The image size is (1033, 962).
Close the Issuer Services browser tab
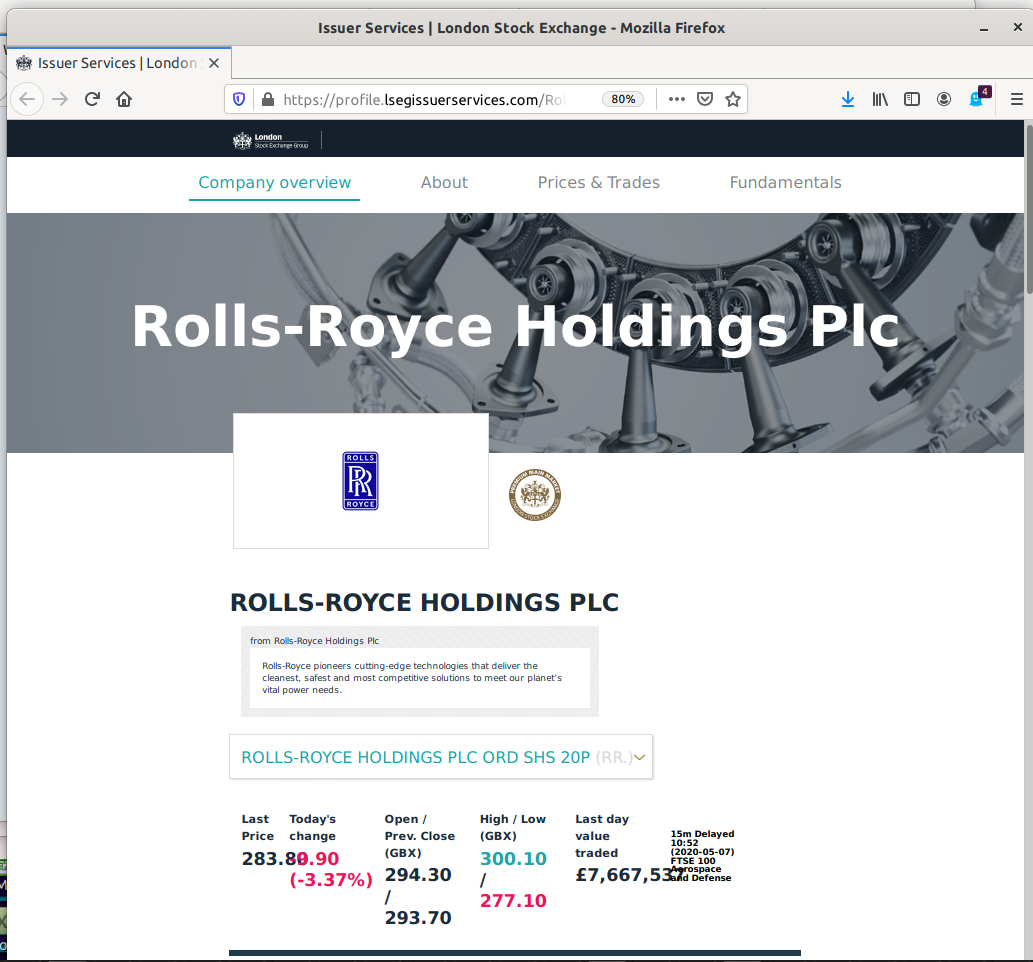pyautogui.click(x=213, y=63)
